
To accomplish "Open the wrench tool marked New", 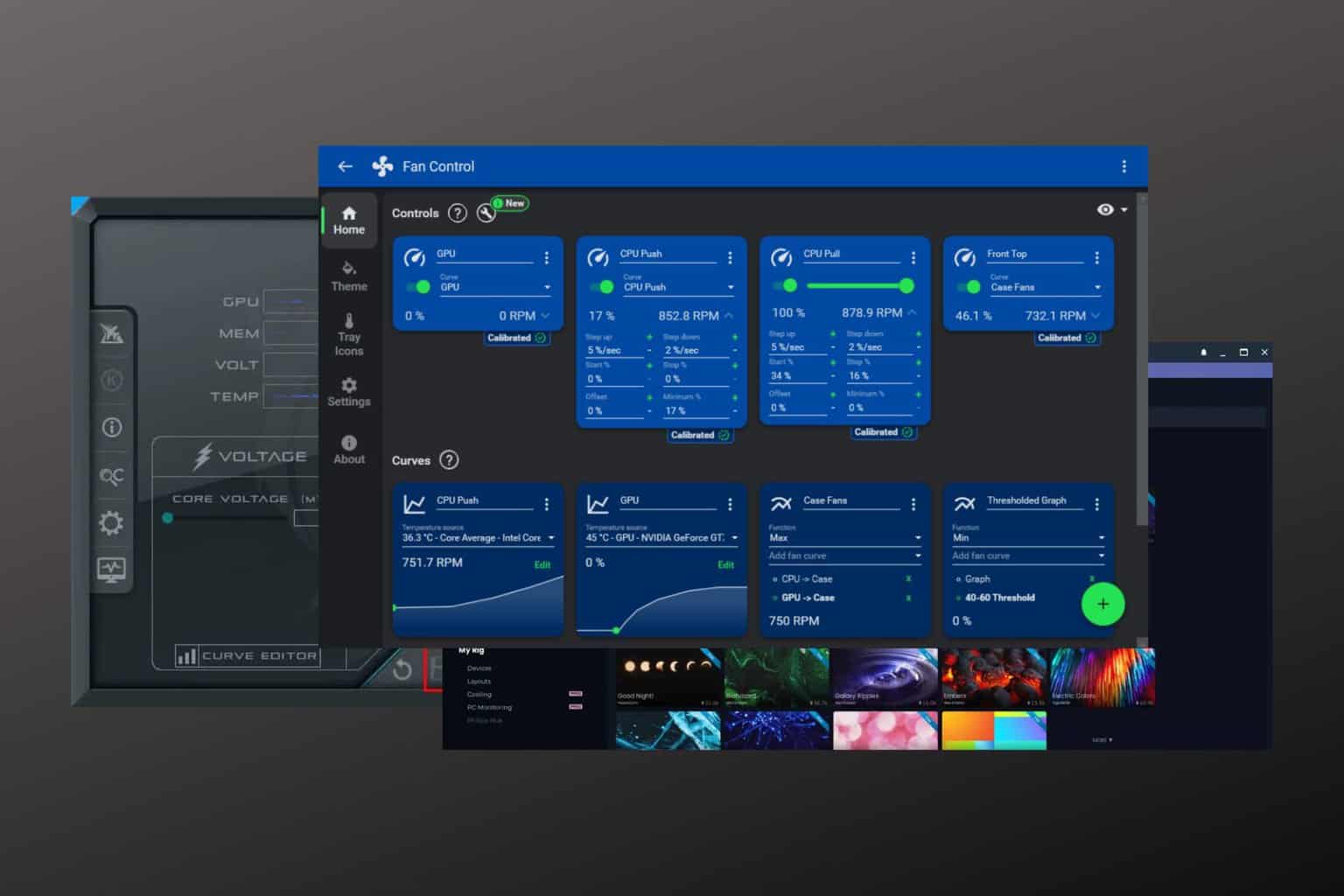I will (486, 213).
